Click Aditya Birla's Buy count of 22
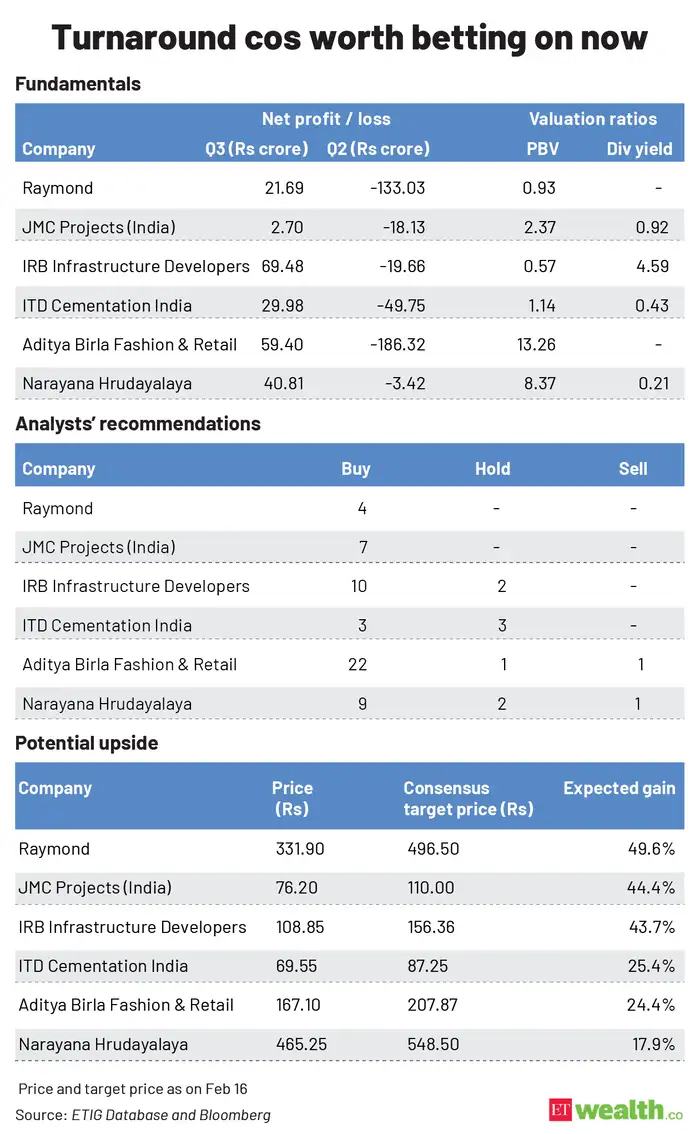This screenshot has width=700, height=1134. [x=357, y=664]
